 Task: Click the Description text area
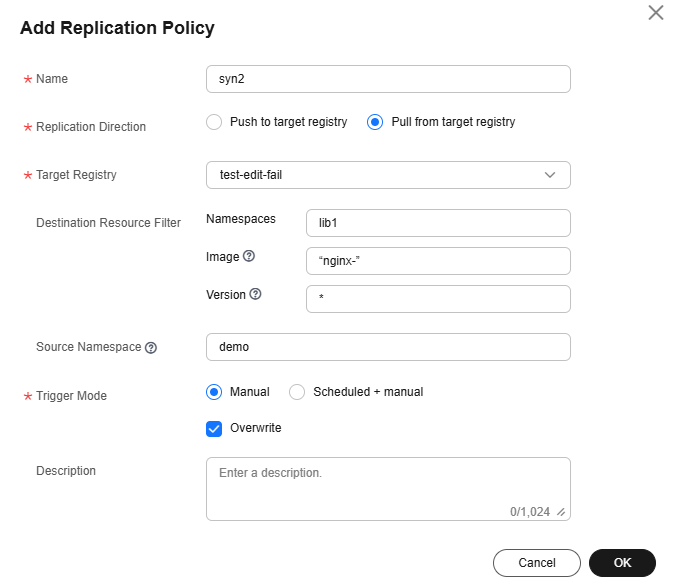(x=387, y=485)
